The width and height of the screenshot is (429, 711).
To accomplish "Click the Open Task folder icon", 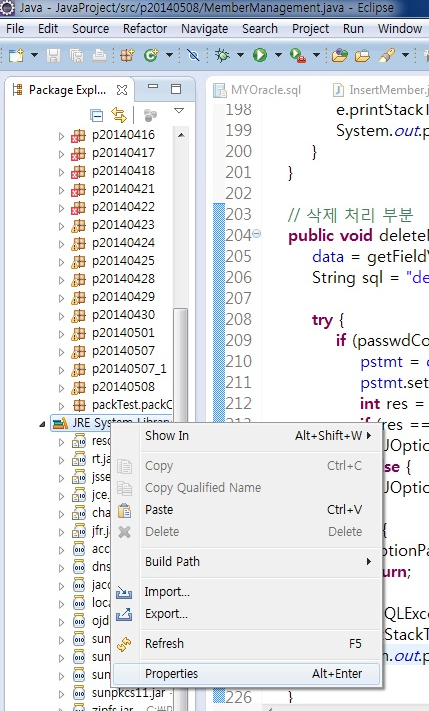I will click(x=362, y=55).
